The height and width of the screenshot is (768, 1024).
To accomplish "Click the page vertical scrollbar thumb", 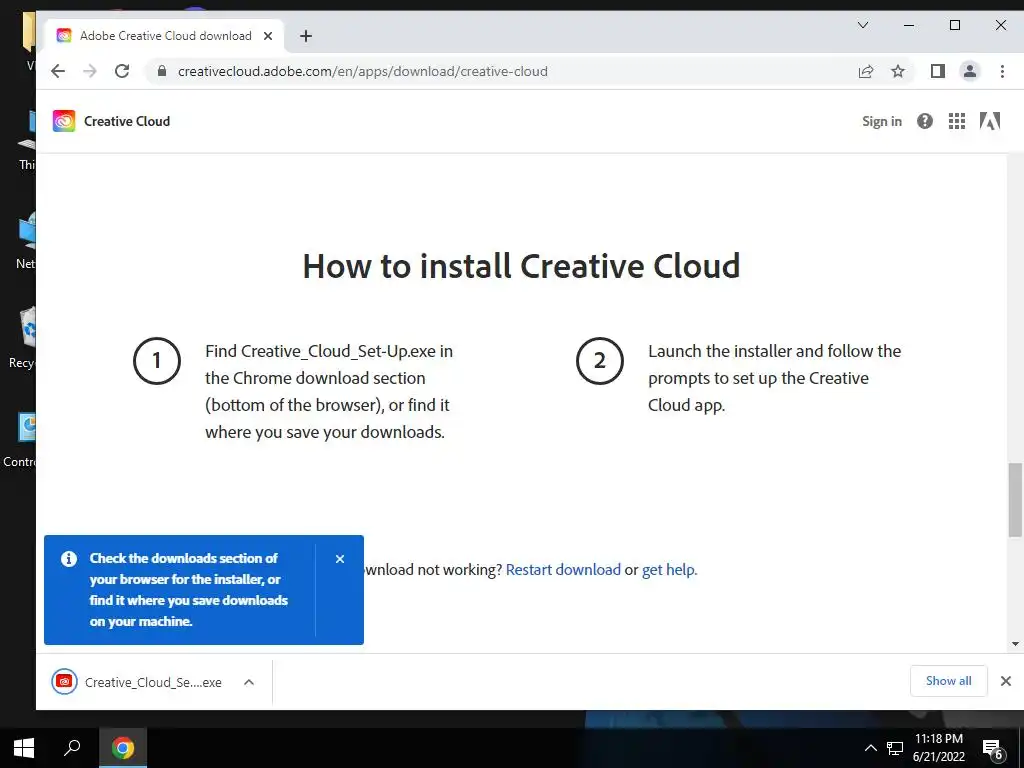I will point(1015,500).
